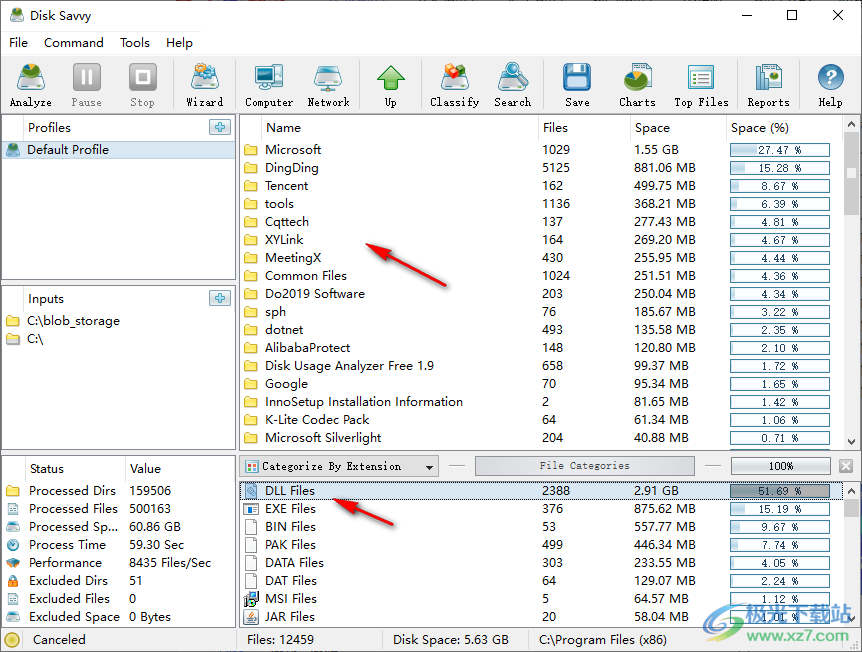Select the BIN Files category row
This screenshot has height=652, width=862.
click(541, 527)
